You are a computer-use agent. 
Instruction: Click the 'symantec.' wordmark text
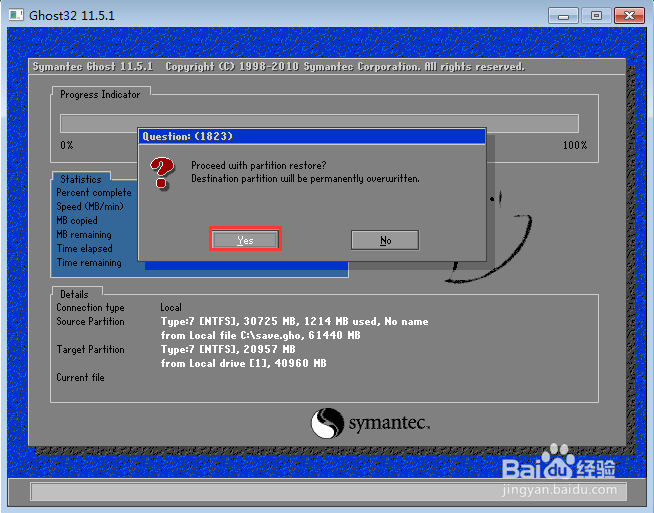389,422
